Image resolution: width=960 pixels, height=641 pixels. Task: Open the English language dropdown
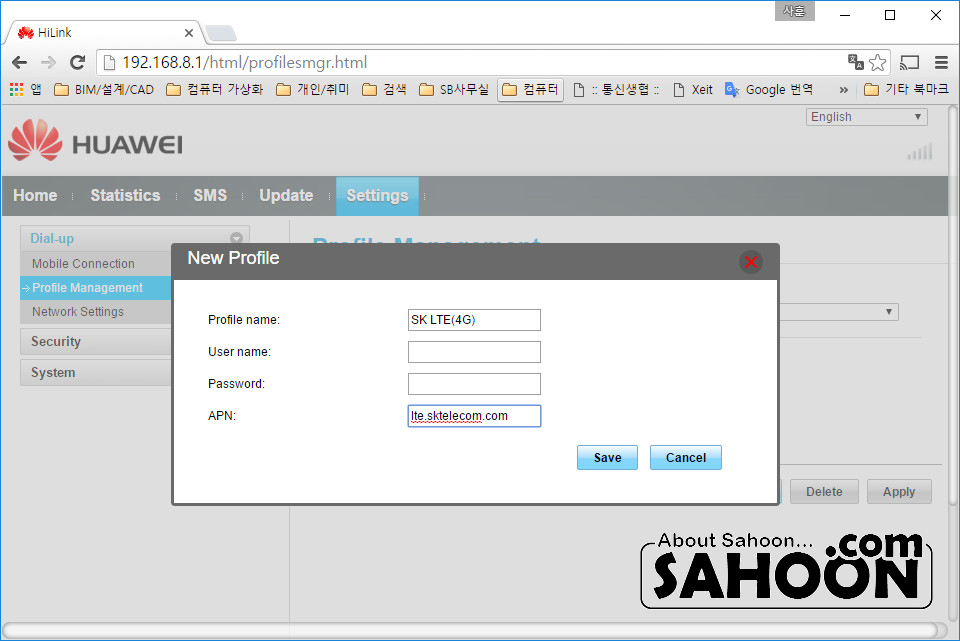click(866, 117)
